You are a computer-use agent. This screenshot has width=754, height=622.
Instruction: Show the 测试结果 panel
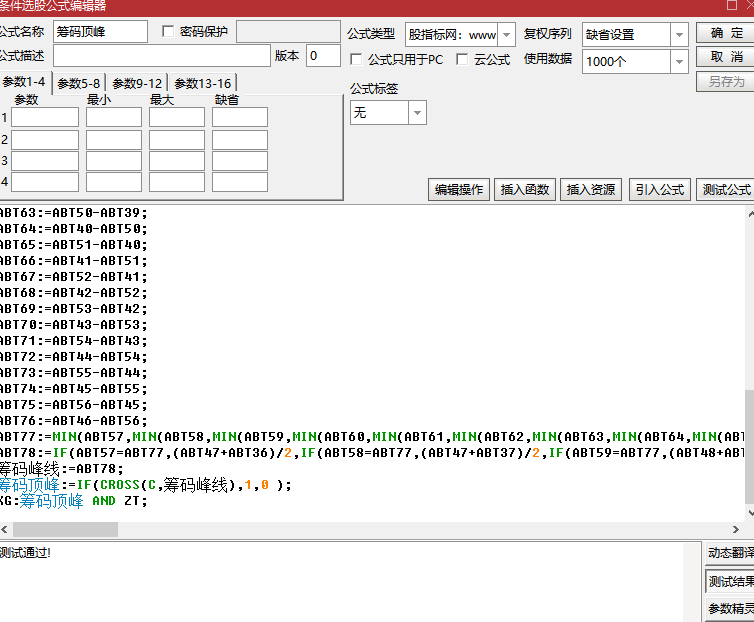click(x=730, y=582)
